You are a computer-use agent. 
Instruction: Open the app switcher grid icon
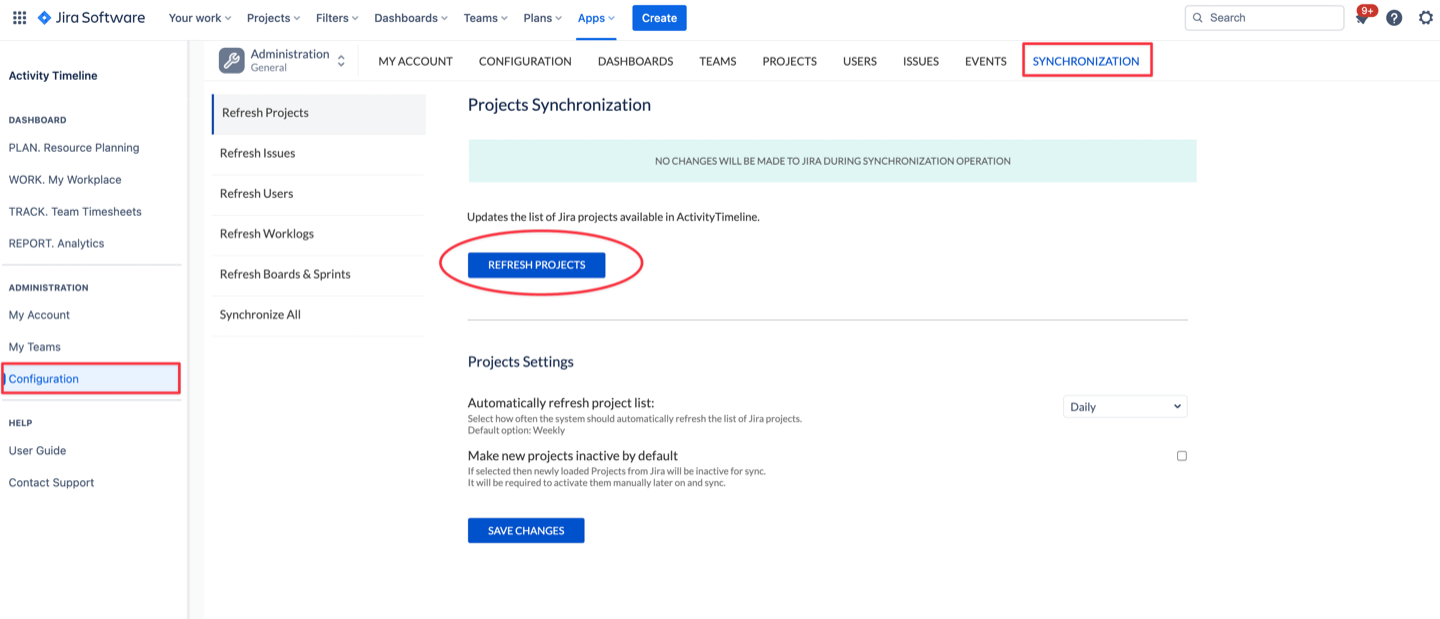(x=19, y=18)
